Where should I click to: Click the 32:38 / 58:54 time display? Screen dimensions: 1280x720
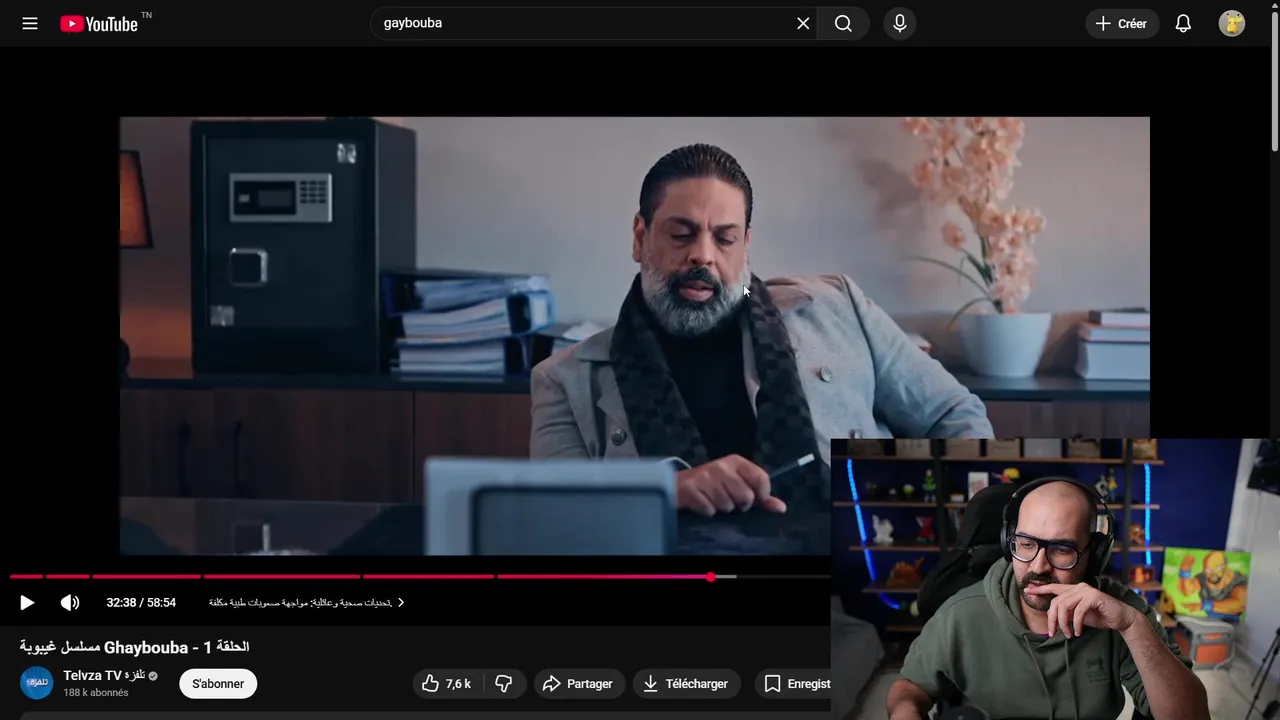click(x=141, y=602)
